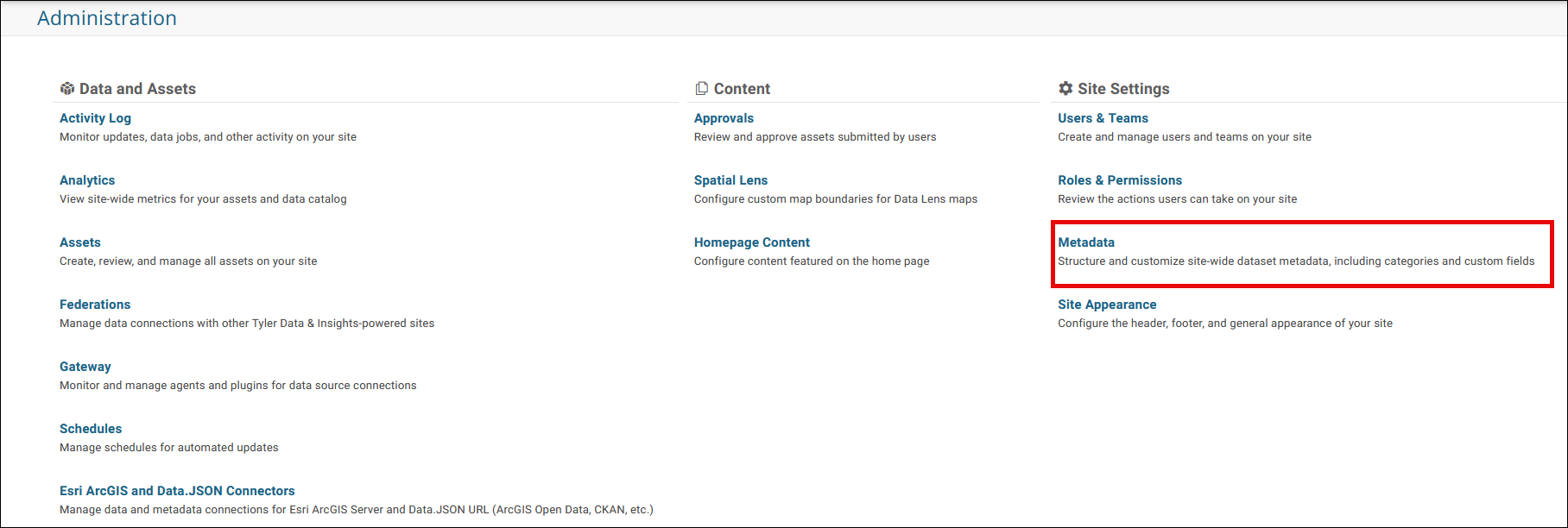Click the document icon next to Content

point(700,87)
